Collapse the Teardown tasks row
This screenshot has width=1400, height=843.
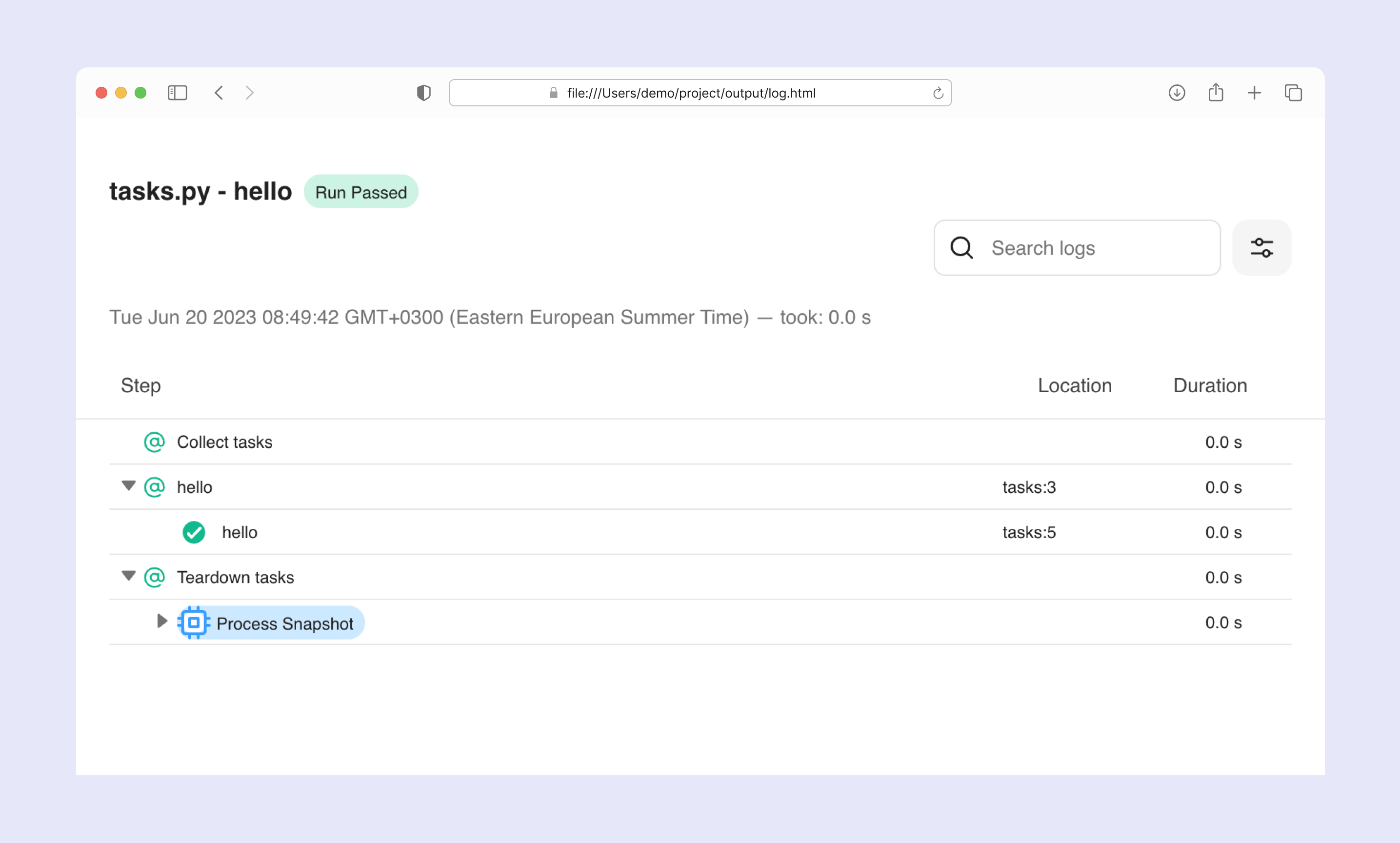129,576
